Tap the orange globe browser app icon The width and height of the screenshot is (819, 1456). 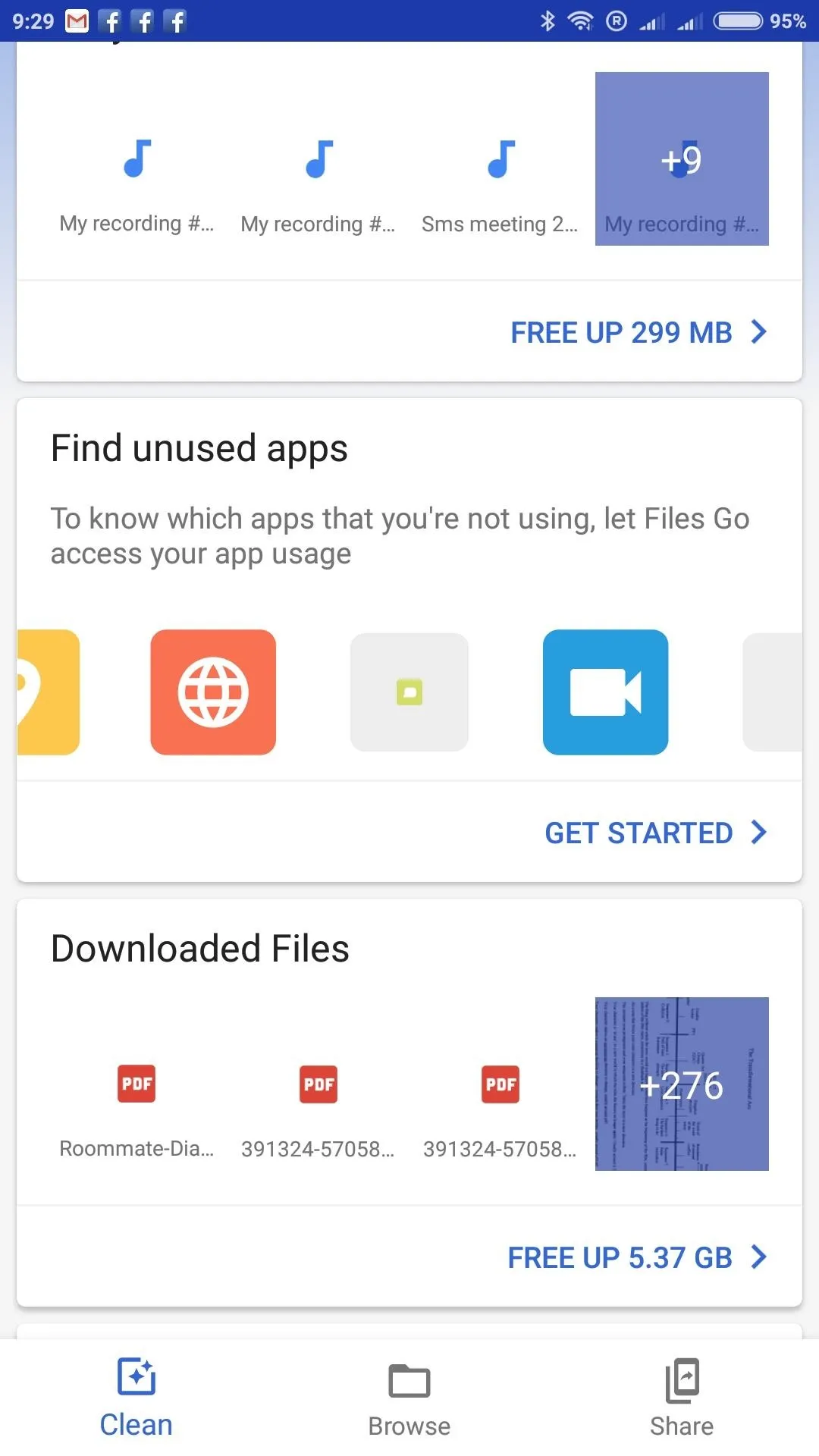[x=213, y=692]
